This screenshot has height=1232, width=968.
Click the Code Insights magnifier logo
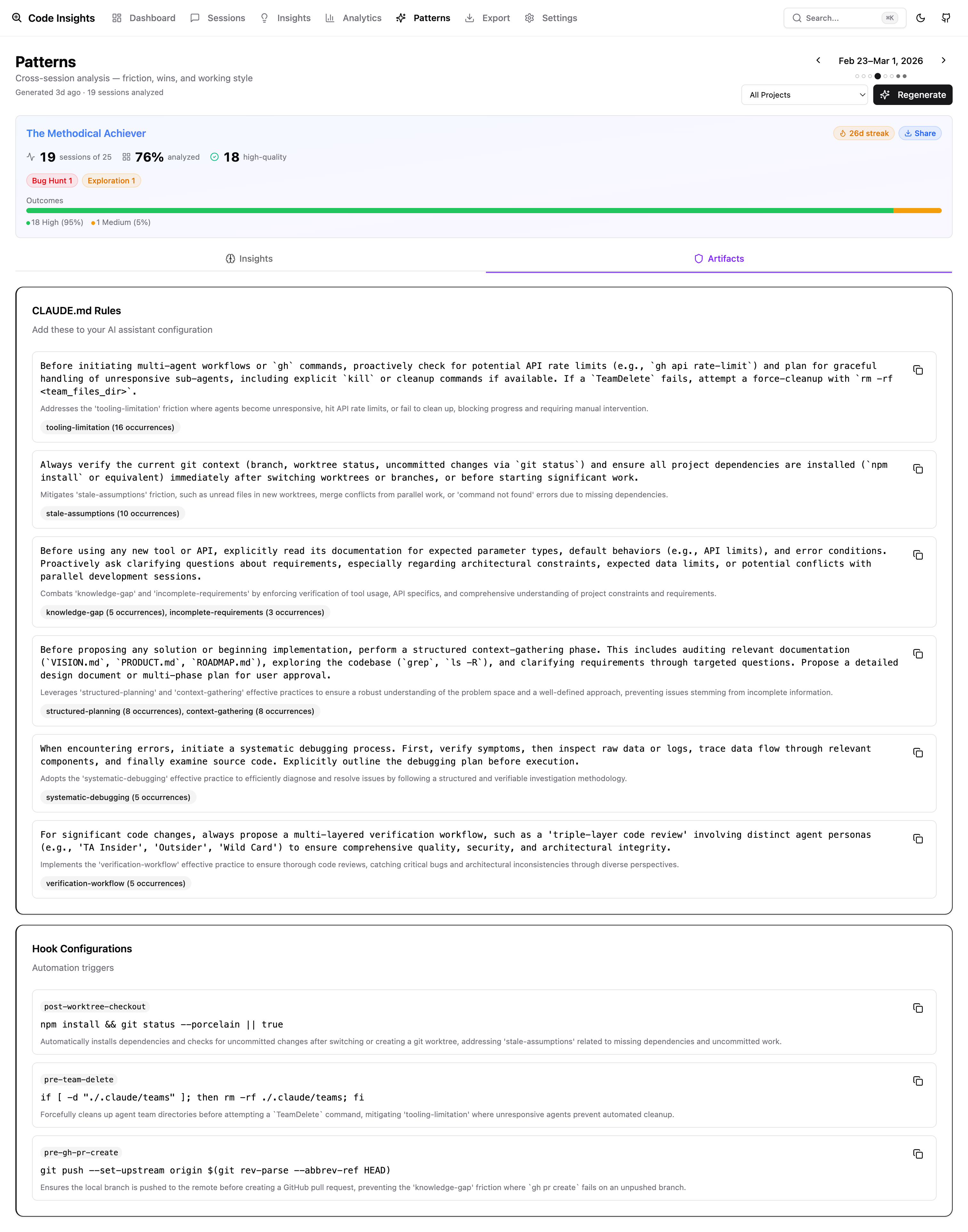[x=17, y=18]
